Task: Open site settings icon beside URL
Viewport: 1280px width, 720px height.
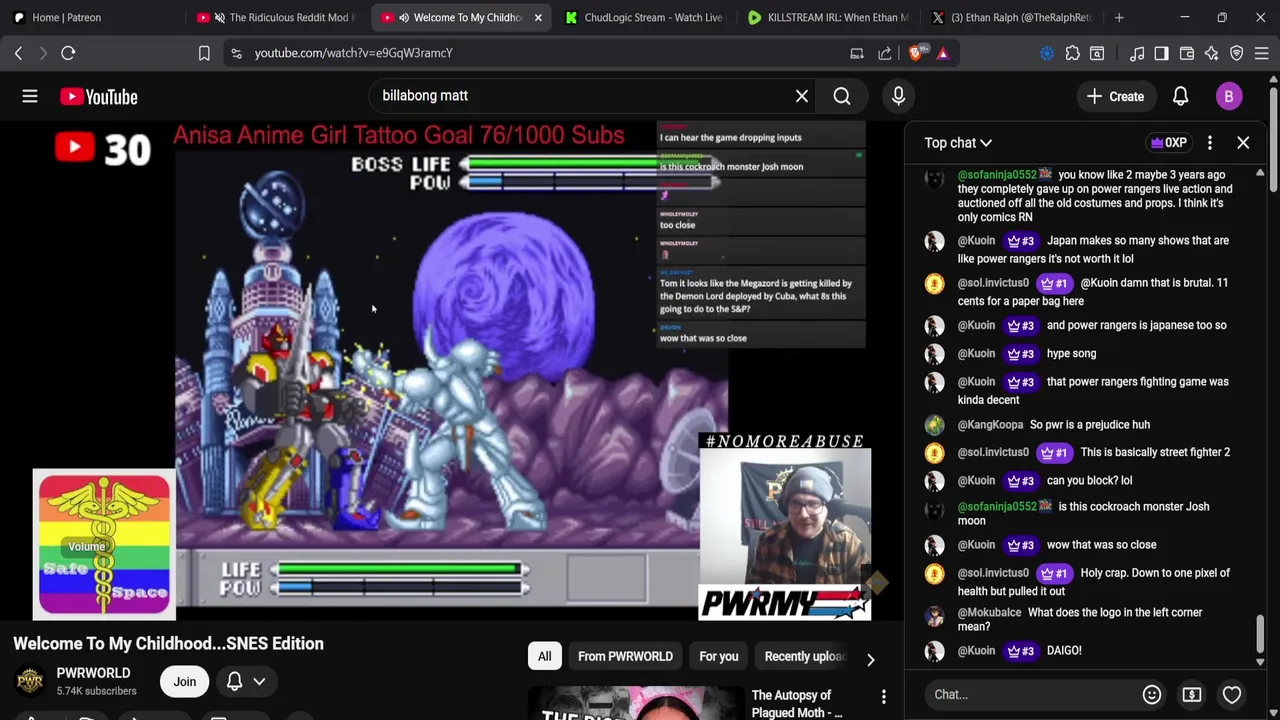Action: click(x=236, y=53)
